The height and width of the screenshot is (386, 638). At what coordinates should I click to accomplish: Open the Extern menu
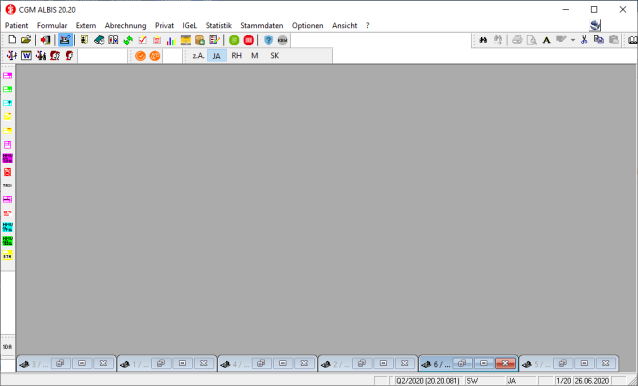point(86,26)
